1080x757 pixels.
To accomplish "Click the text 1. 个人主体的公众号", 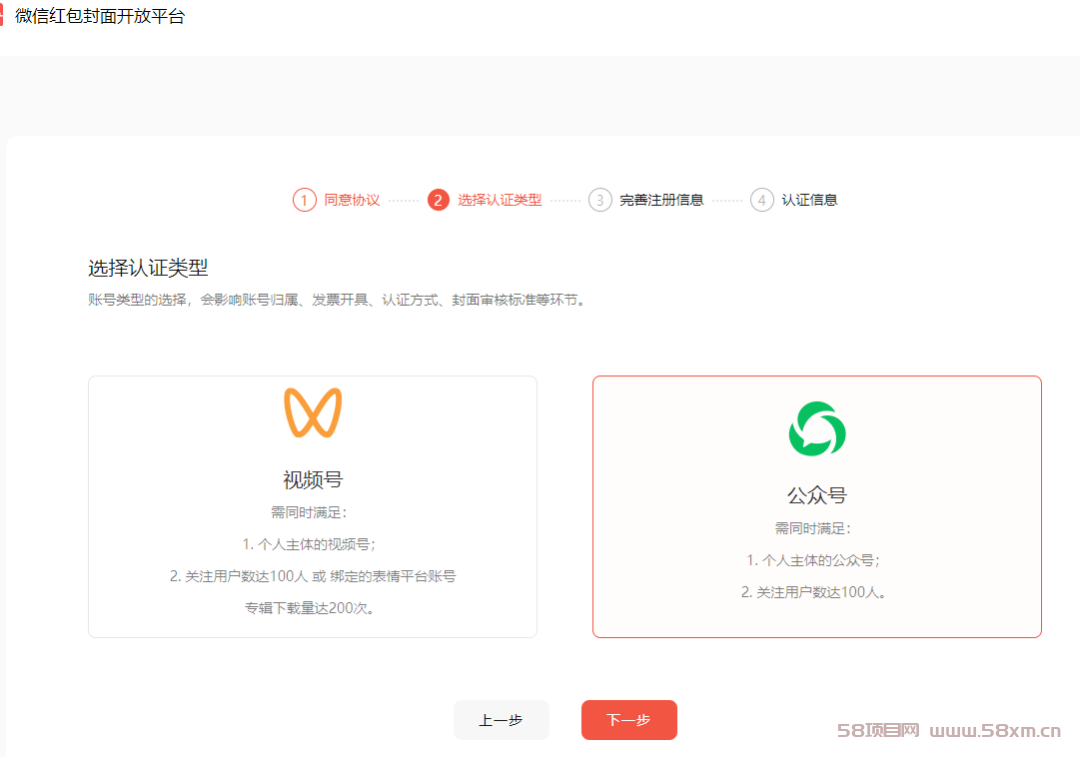I will pyautogui.click(x=813, y=560).
